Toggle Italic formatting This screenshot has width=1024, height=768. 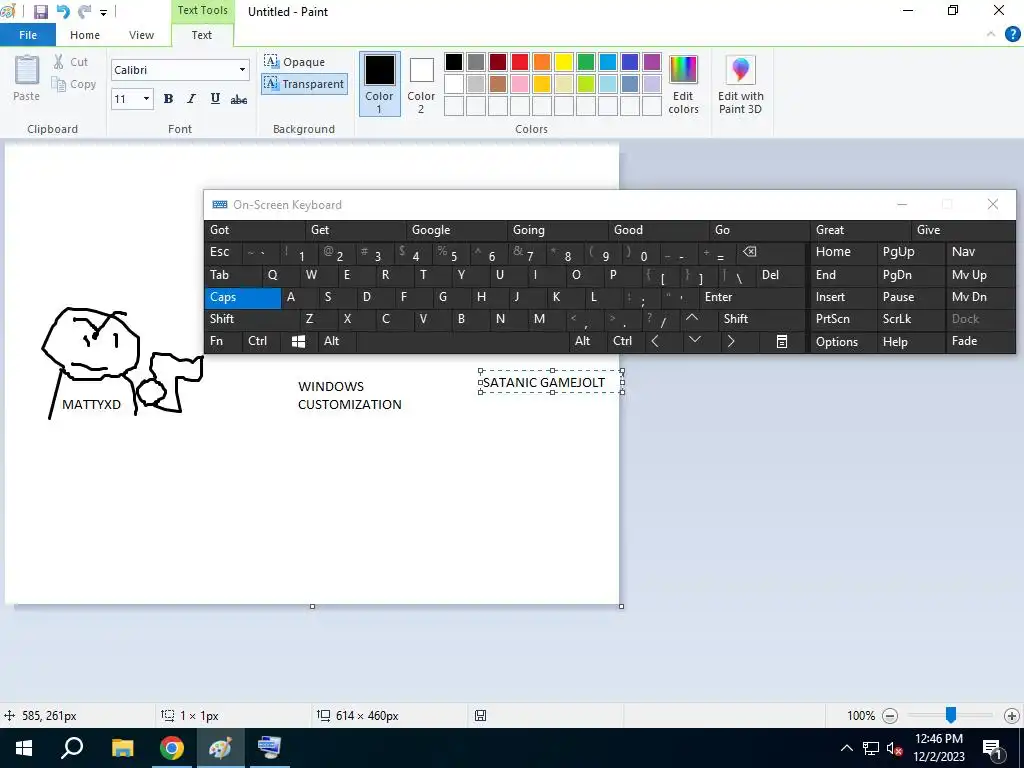point(191,99)
